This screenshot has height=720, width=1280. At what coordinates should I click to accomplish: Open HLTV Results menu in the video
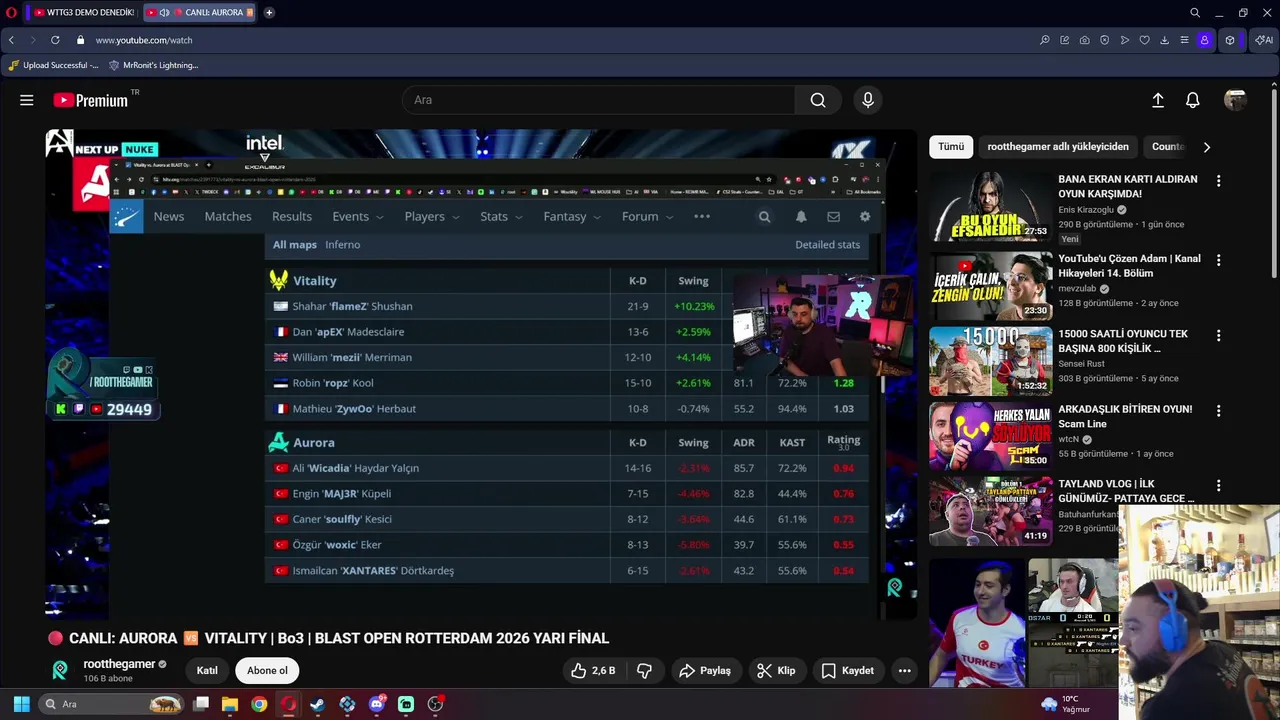coord(292,217)
